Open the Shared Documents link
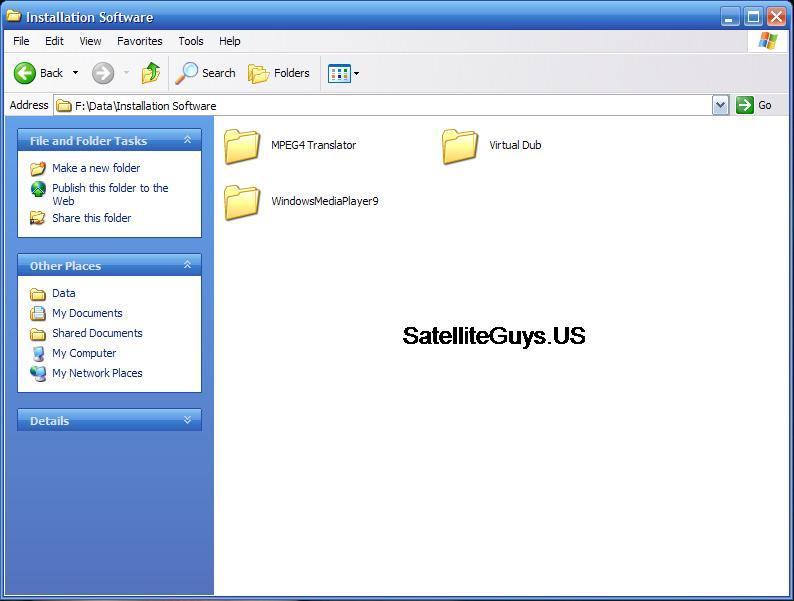Screen dimensions: 794x601 97,333
